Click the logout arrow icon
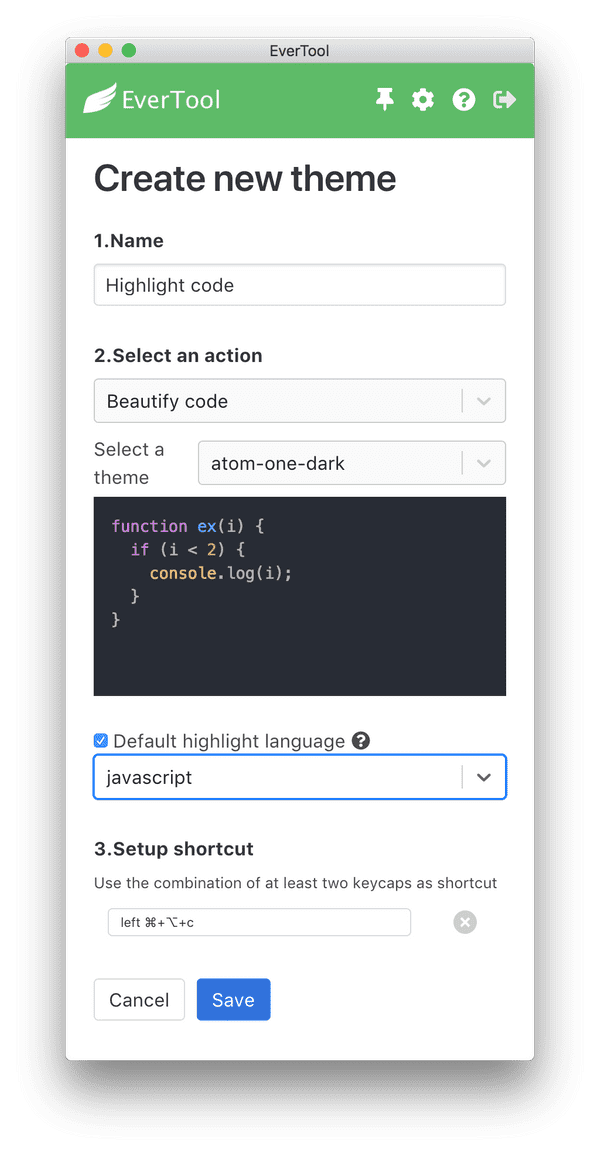Image resolution: width=600 pixels, height=1154 pixels. tap(505, 99)
